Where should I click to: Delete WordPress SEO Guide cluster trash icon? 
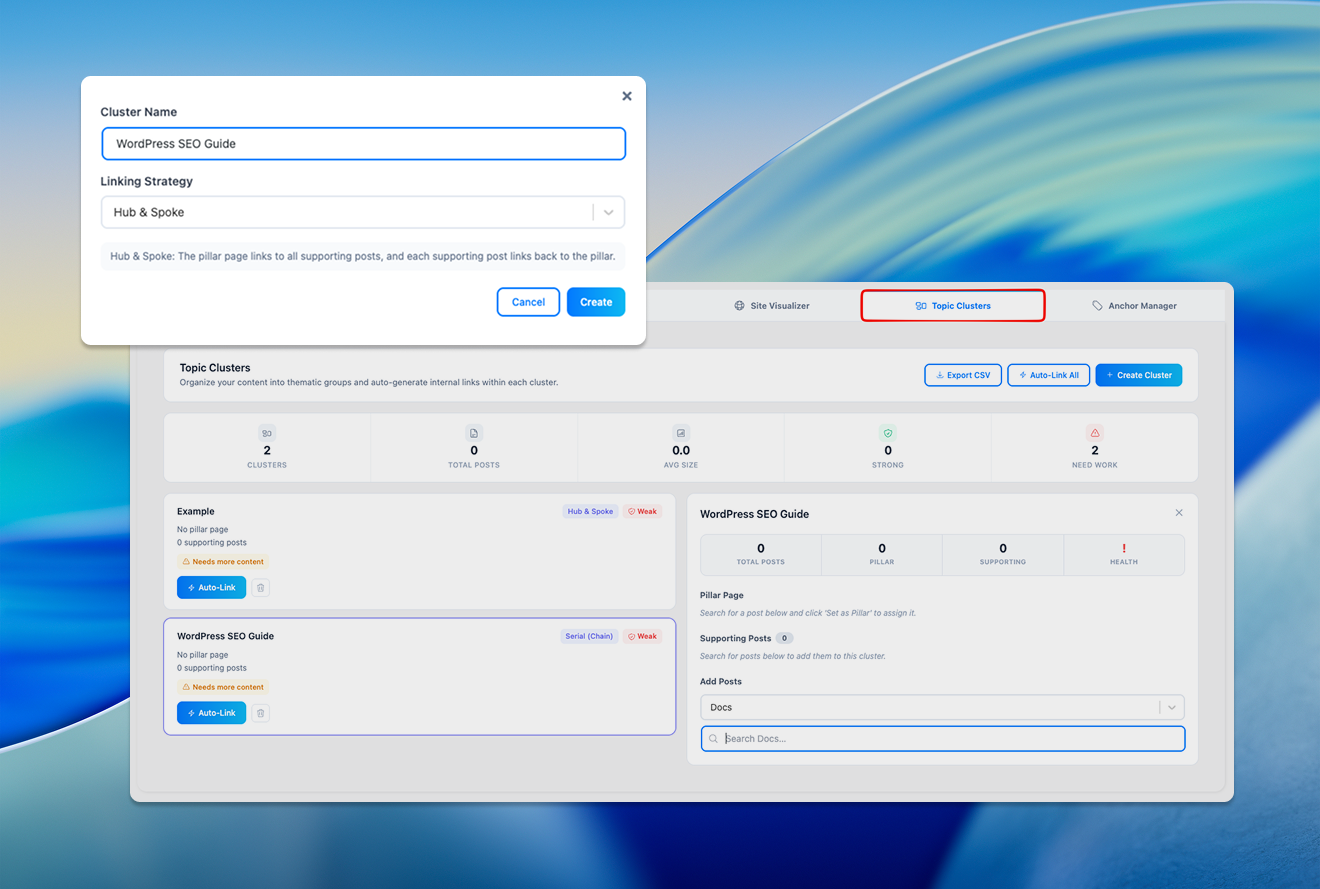tap(260, 713)
